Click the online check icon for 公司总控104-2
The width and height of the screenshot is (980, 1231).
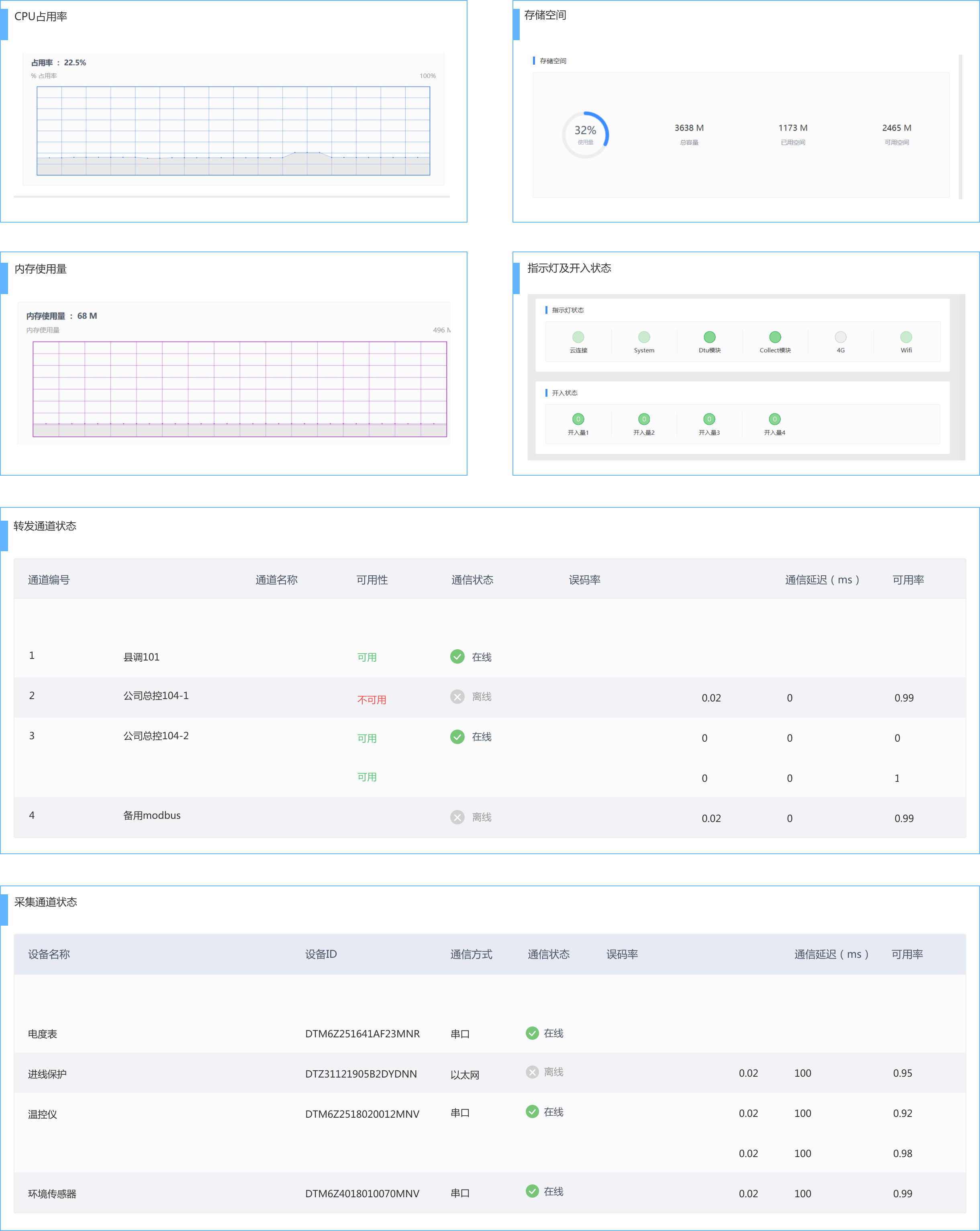click(x=457, y=736)
